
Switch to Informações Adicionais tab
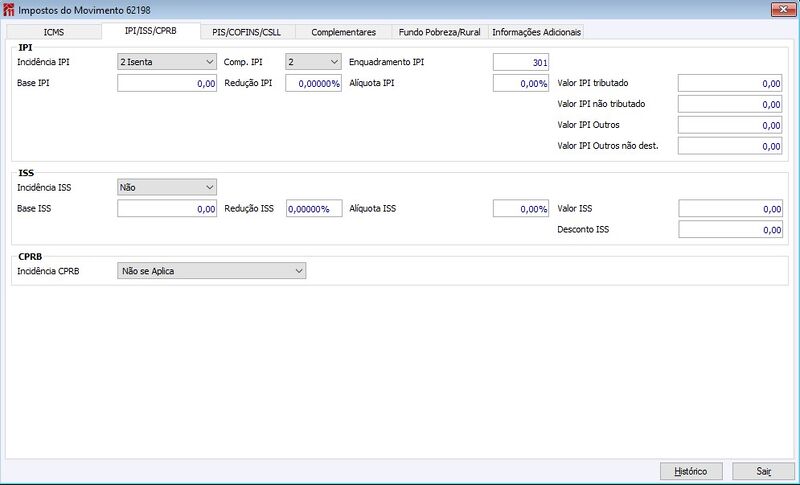(x=536, y=32)
